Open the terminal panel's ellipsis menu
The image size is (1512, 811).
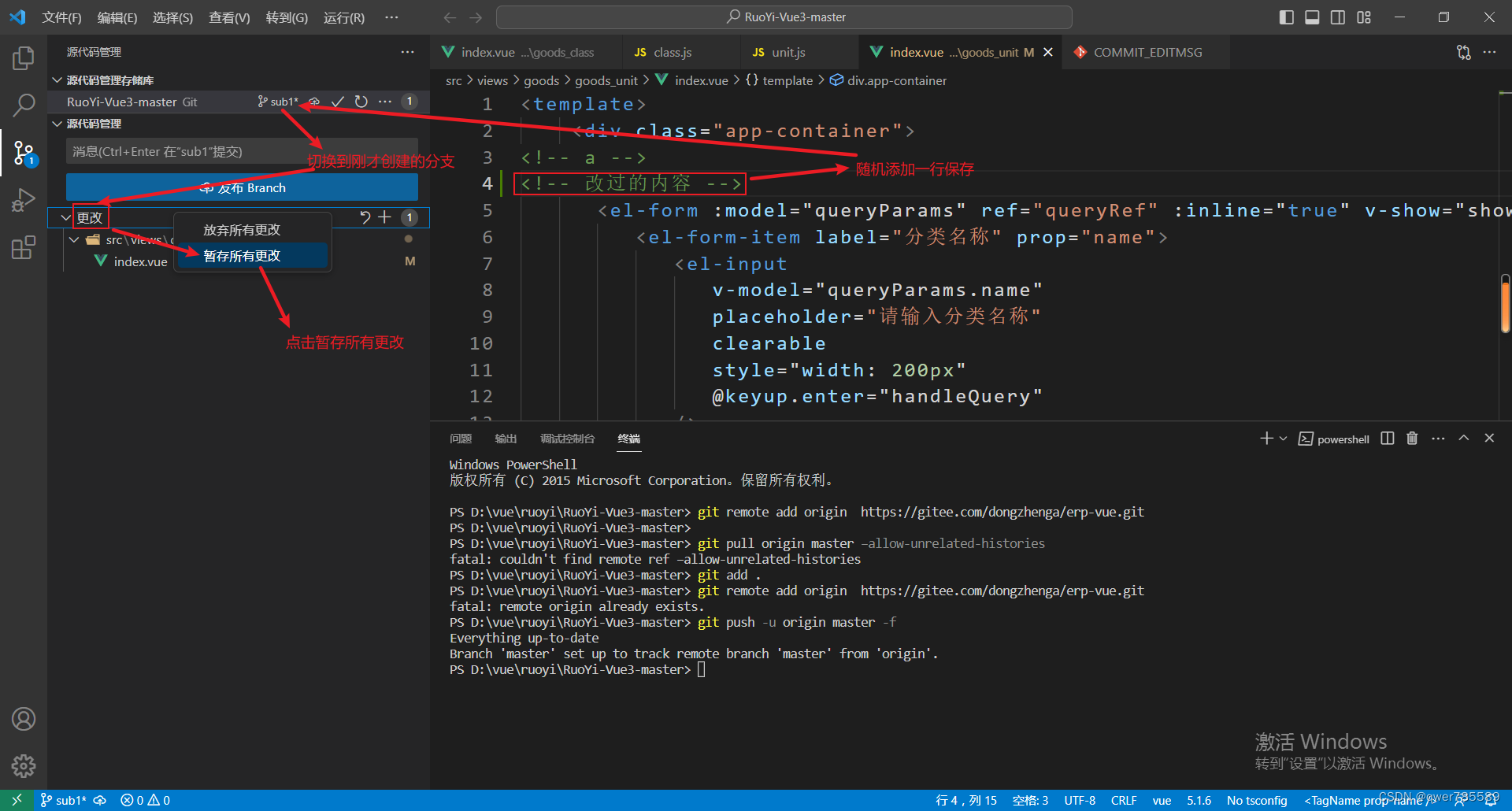coord(1438,439)
